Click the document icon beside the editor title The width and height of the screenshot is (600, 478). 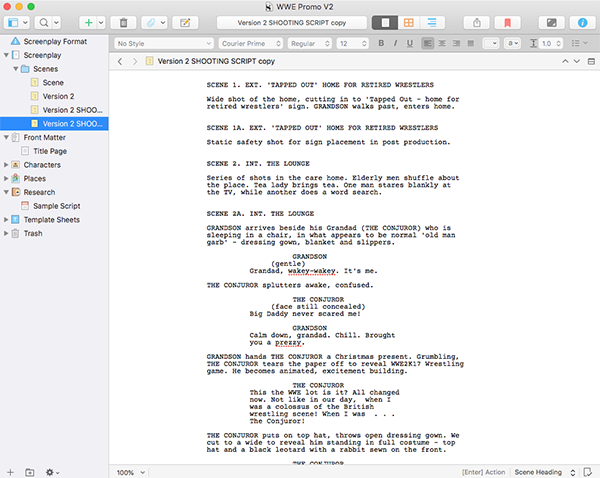[150, 61]
